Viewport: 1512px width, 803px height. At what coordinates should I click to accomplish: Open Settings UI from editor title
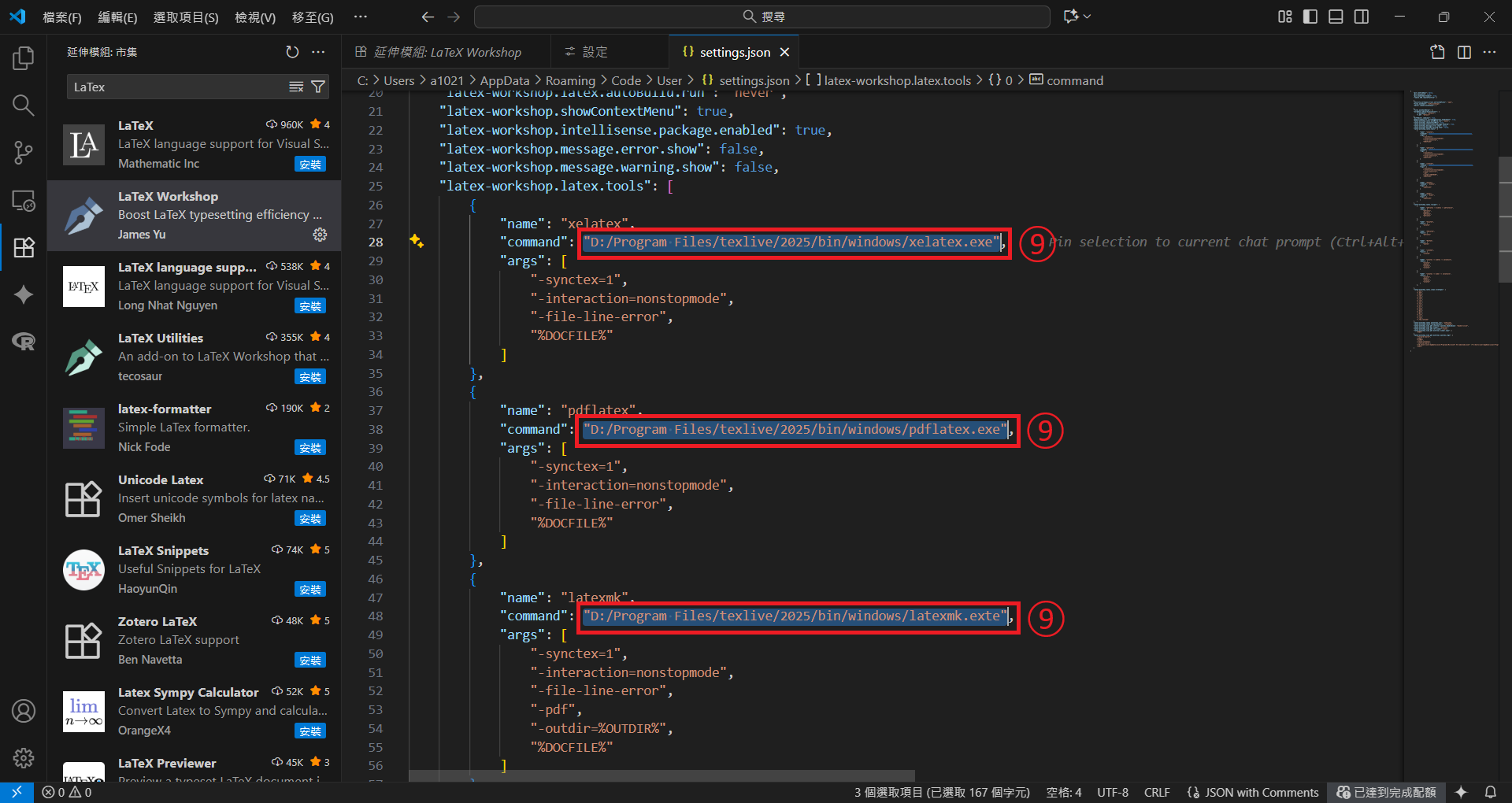point(1437,52)
